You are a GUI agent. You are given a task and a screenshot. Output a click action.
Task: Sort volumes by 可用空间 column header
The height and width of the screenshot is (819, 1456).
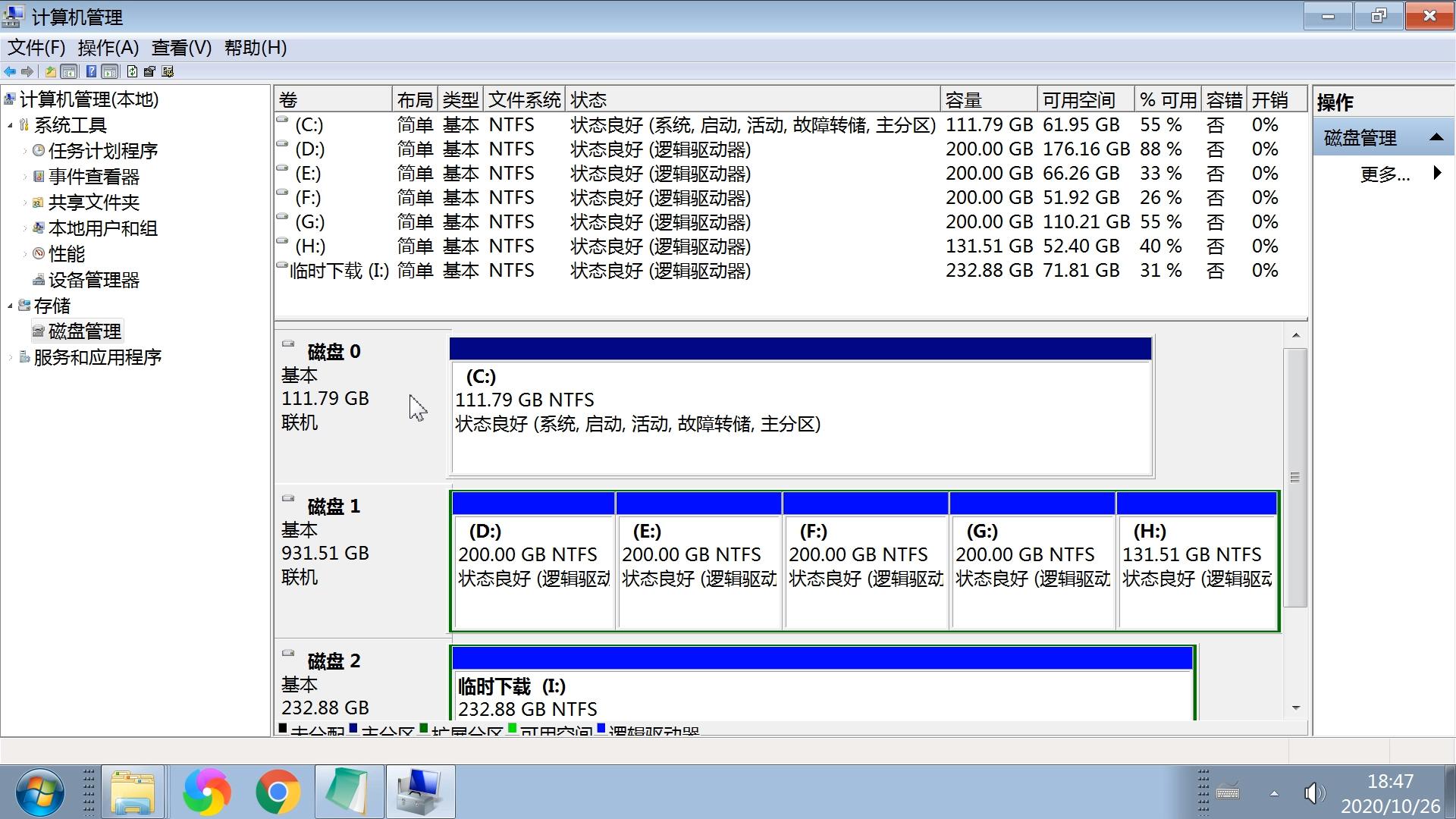[x=1084, y=99]
